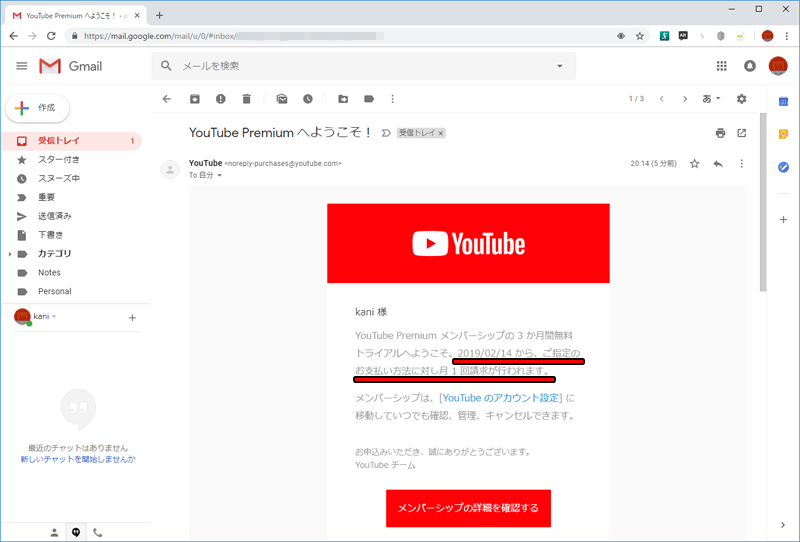The image size is (800, 542).
Task: Snooze this email
Action: tap(308, 99)
